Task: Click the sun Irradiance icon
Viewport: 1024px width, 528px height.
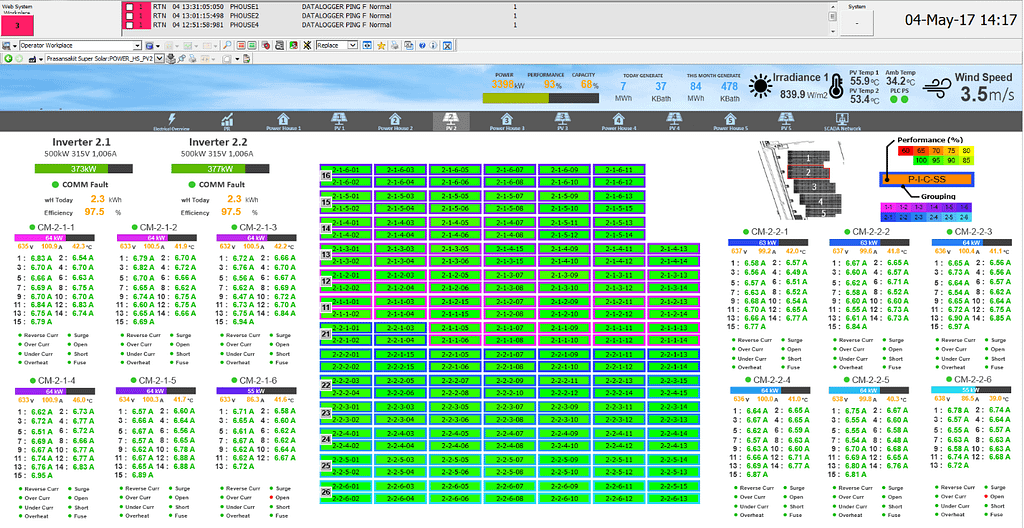Action: tap(762, 88)
